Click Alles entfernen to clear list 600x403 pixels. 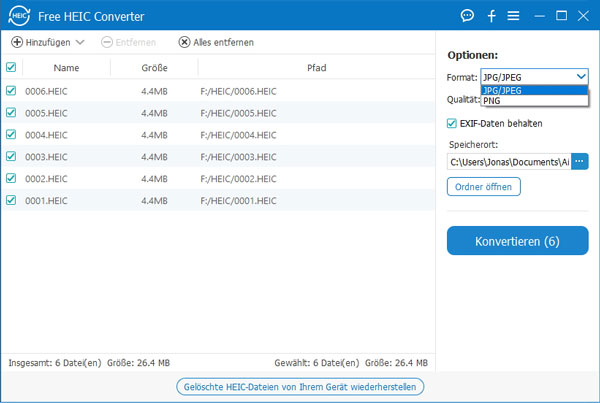coord(216,42)
